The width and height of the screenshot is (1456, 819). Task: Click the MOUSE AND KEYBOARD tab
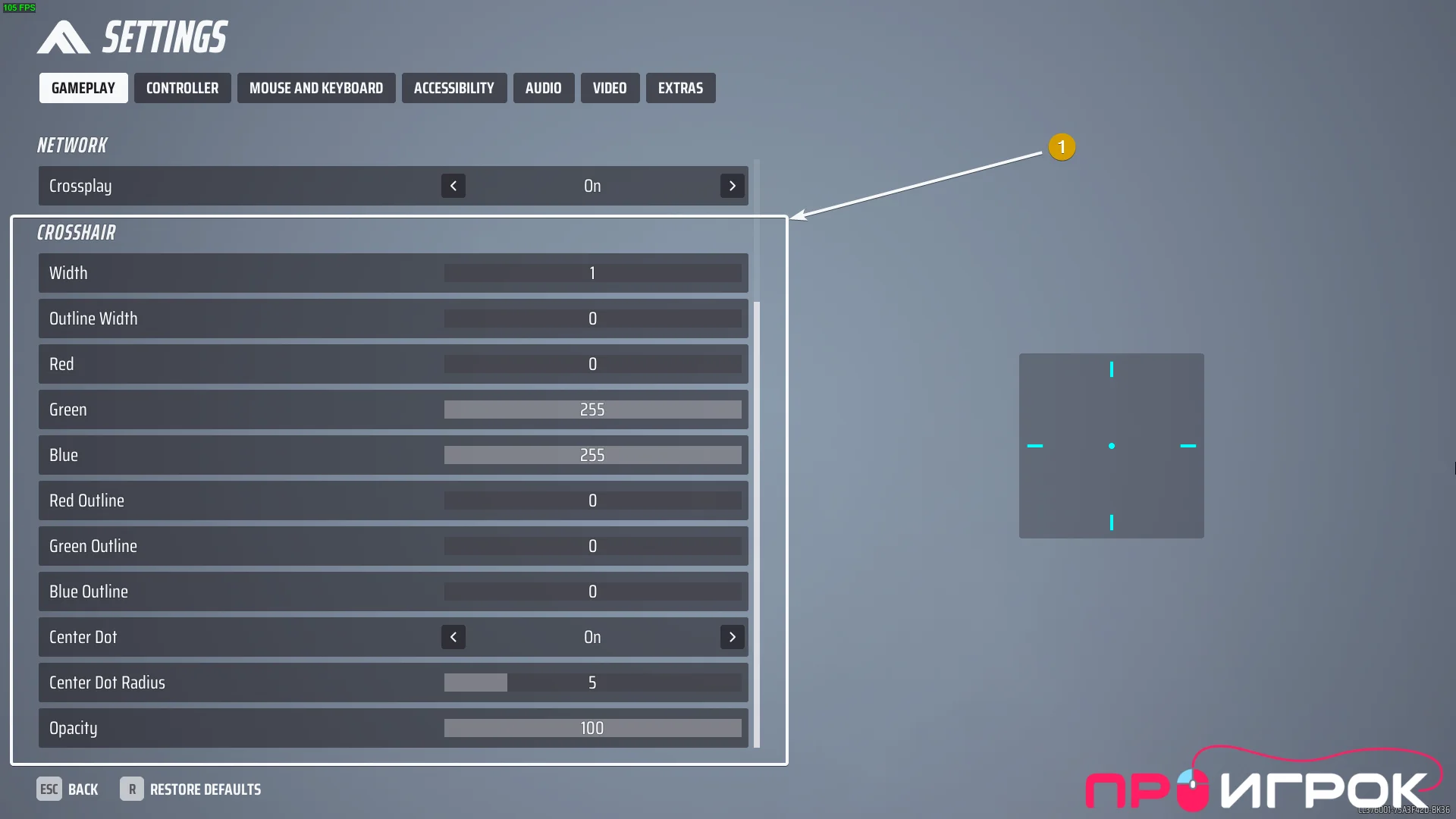pos(316,88)
